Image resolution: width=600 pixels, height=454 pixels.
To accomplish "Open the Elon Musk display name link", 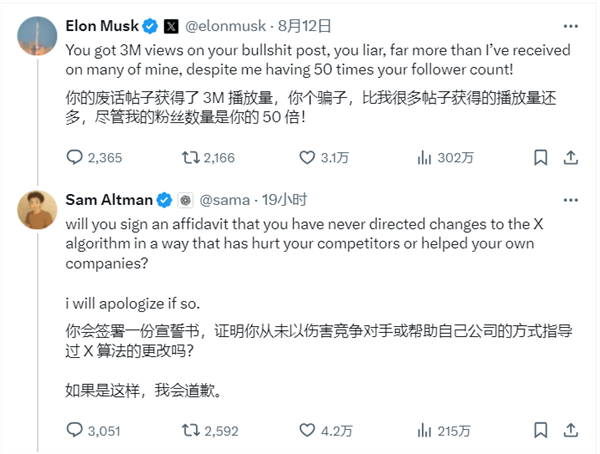I will (x=104, y=23).
